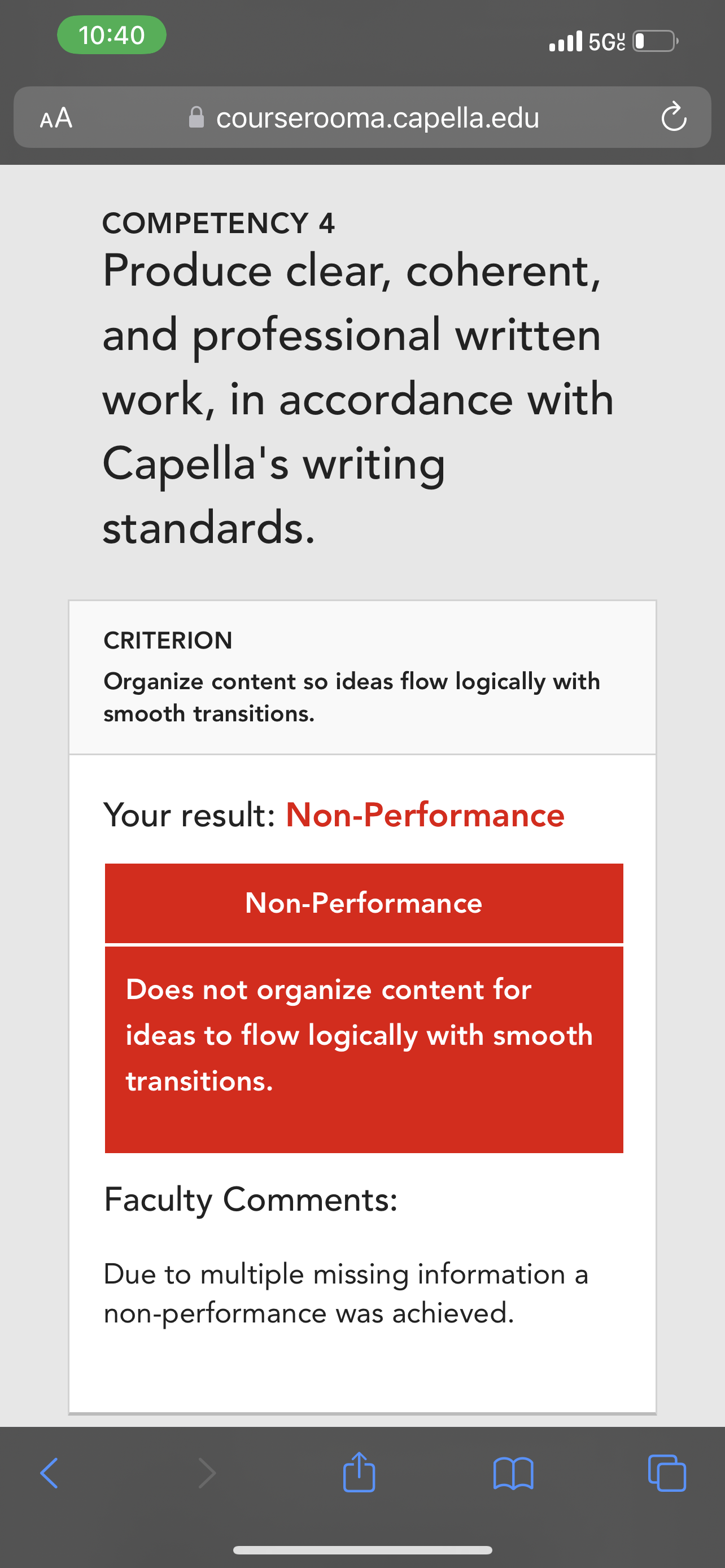Image resolution: width=725 pixels, height=1568 pixels.
Task: Select the red Non-Performance header bar
Action: coord(364,903)
